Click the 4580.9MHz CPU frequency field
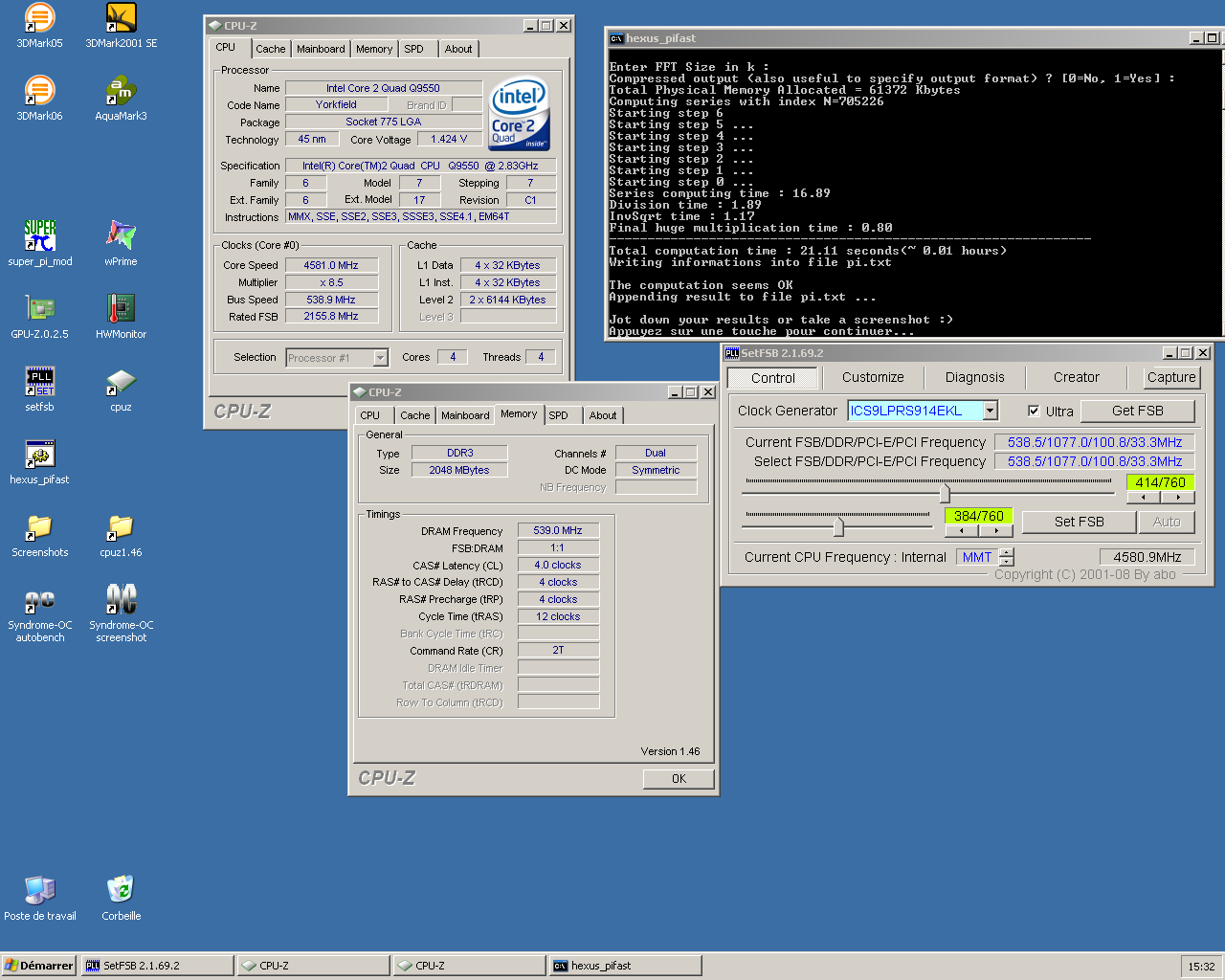 point(1147,557)
